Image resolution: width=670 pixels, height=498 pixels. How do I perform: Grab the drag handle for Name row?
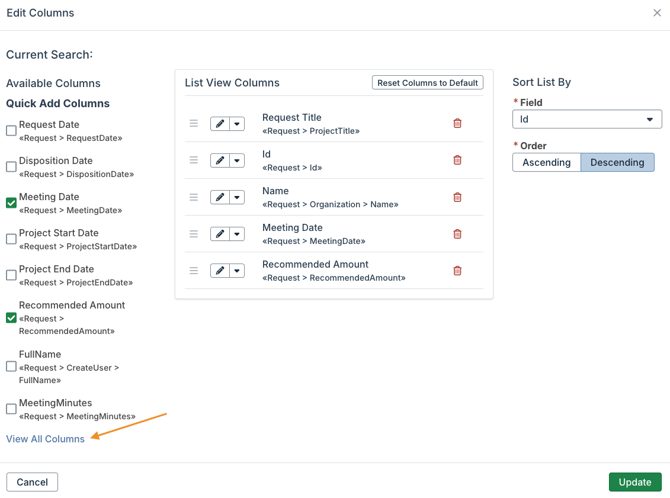pyautogui.click(x=194, y=197)
